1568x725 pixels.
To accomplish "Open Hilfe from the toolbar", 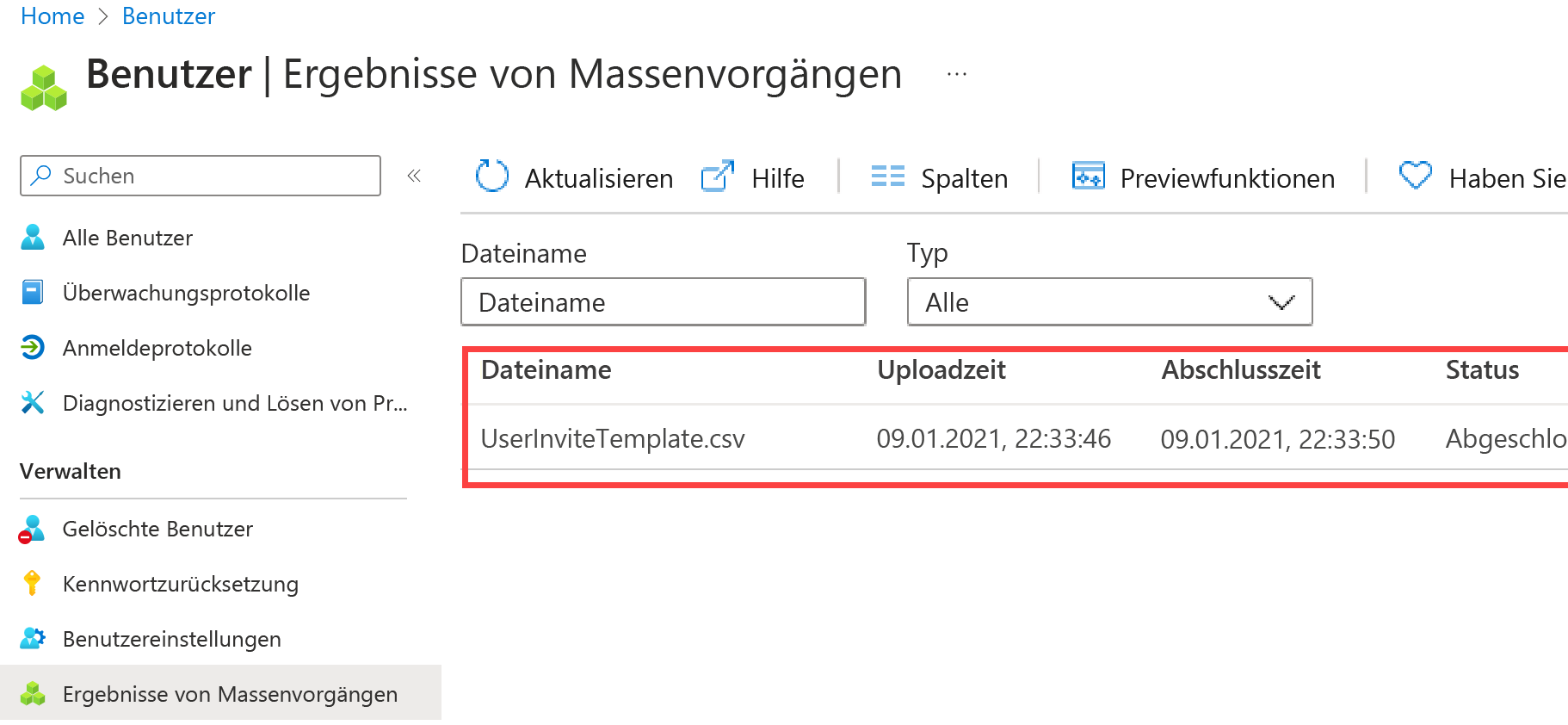I will [778, 178].
